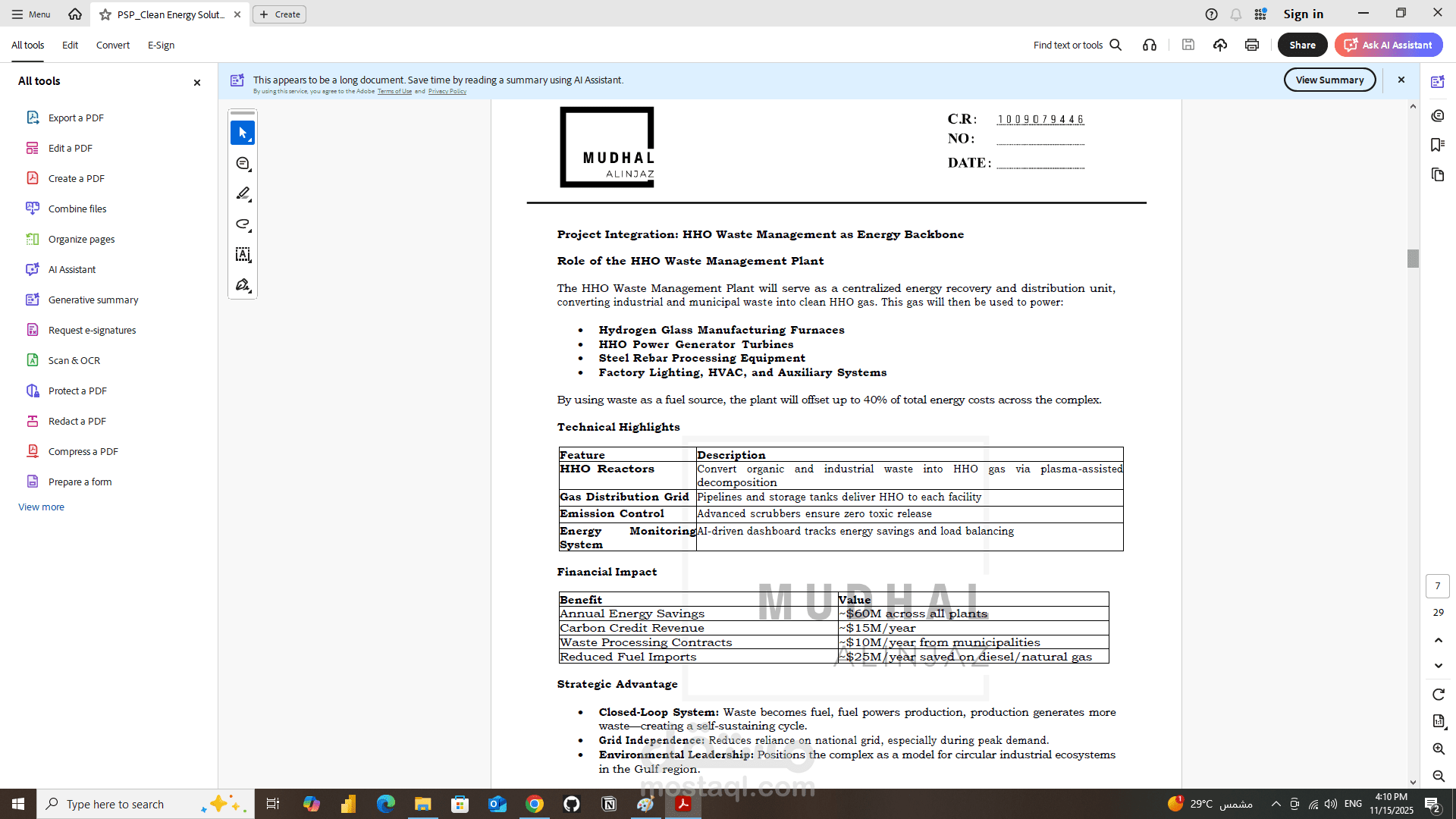1456x819 pixels.
Task: Select the add comment tool
Action: click(x=243, y=164)
